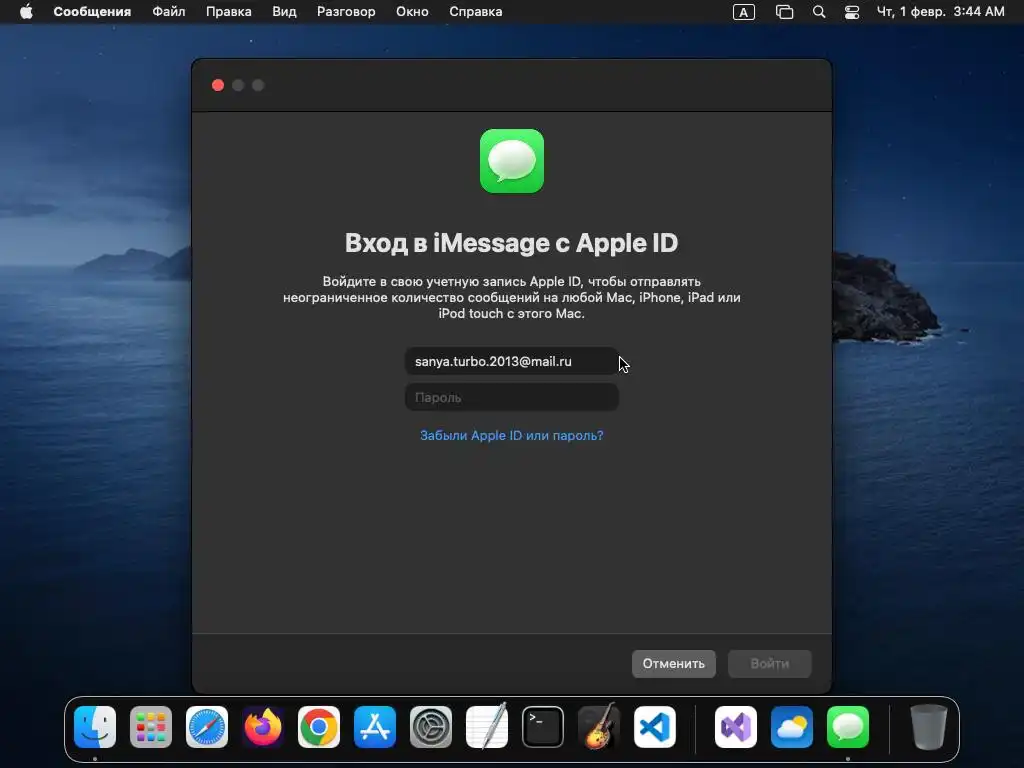Viewport: 1024px width, 768px height.
Task: Launch Safari from the Dock
Action: click(207, 727)
